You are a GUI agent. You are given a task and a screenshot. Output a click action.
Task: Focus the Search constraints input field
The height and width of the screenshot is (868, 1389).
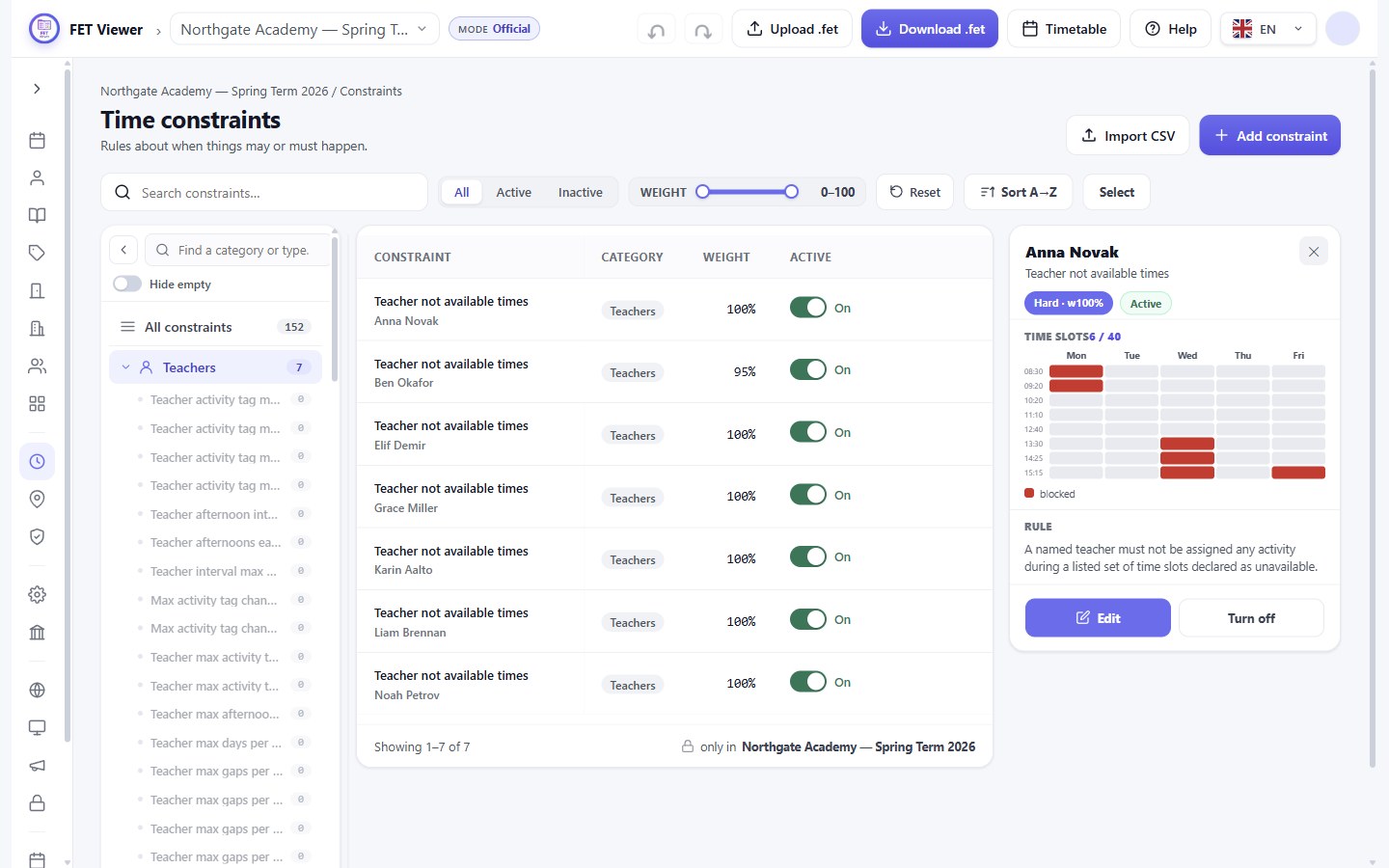pos(264,193)
